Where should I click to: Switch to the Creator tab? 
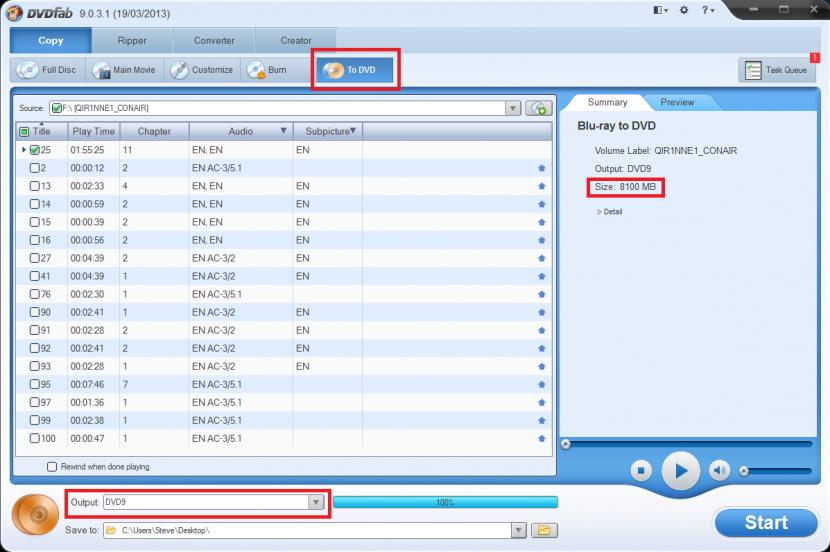click(295, 40)
